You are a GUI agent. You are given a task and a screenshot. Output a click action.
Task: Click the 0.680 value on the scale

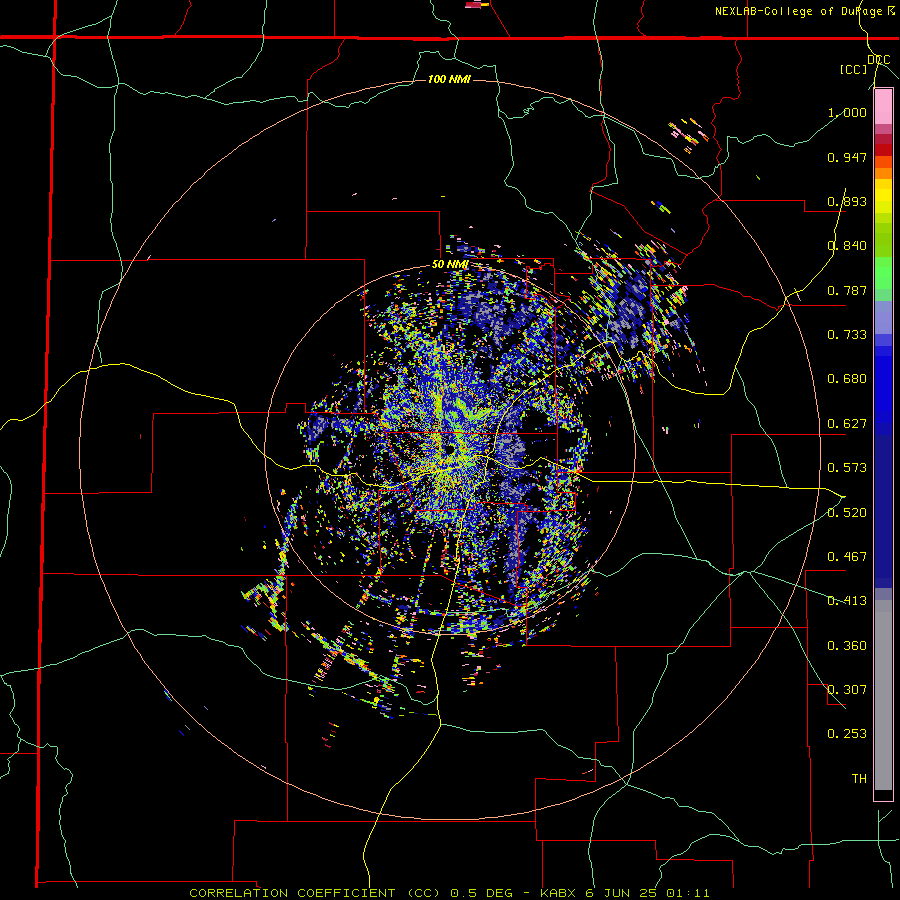(x=847, y=379)
